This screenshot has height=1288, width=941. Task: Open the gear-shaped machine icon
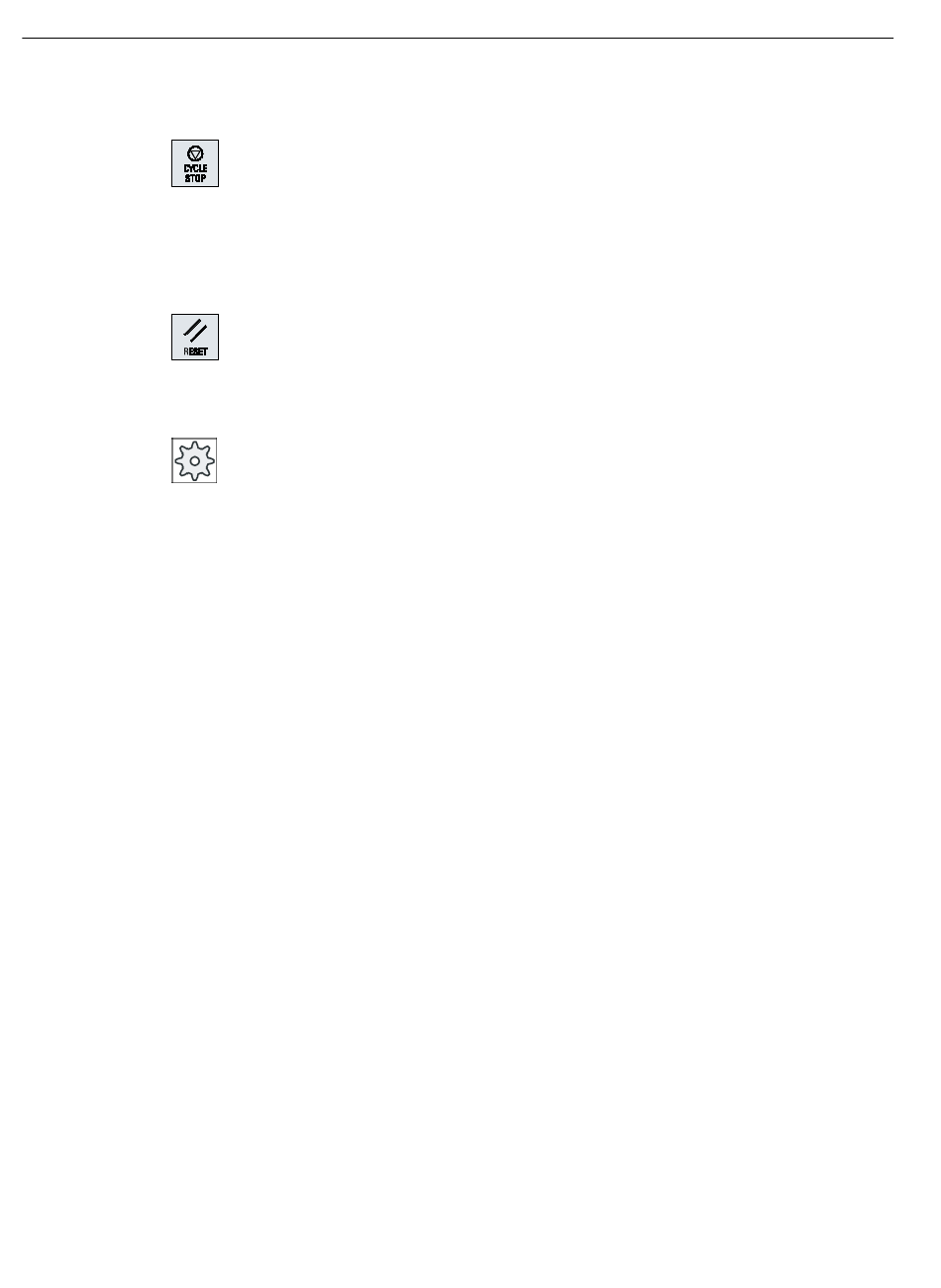pyautogui.click(x=194, y=460)
